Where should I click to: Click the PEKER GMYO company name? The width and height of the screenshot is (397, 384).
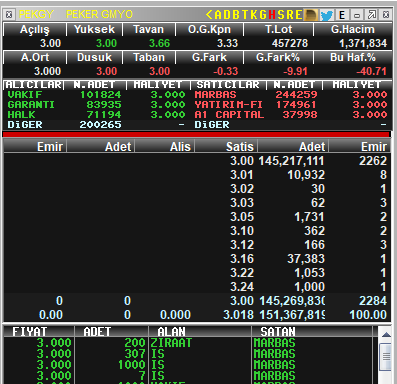(99, 14)
